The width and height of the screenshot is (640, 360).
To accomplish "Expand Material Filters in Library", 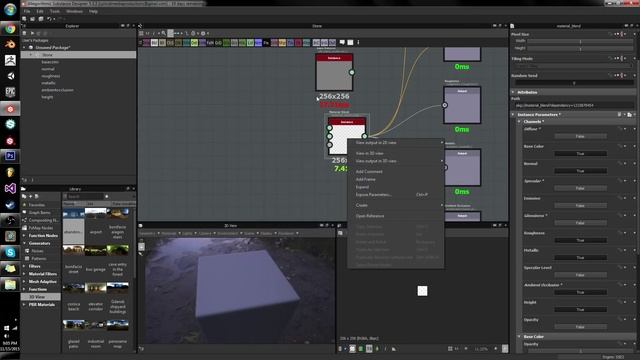I will (x=24, y=274).
